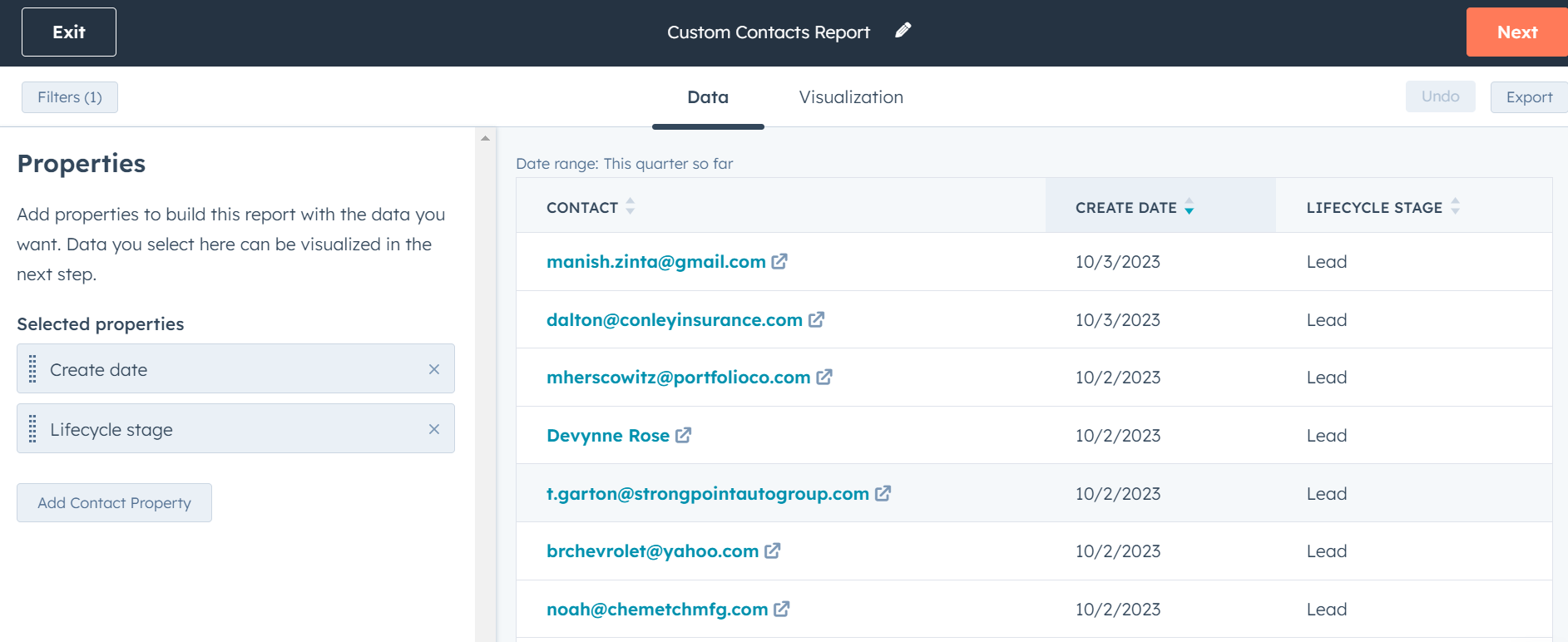Click Add Contact Property button
1568x642 pixels.
(x=114, y=503)
